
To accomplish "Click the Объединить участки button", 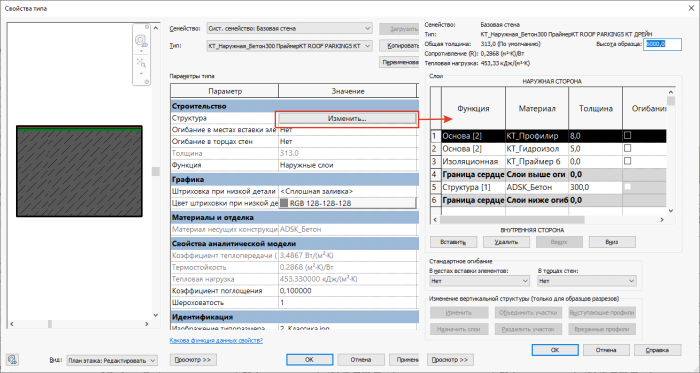I will coord(529,313).
